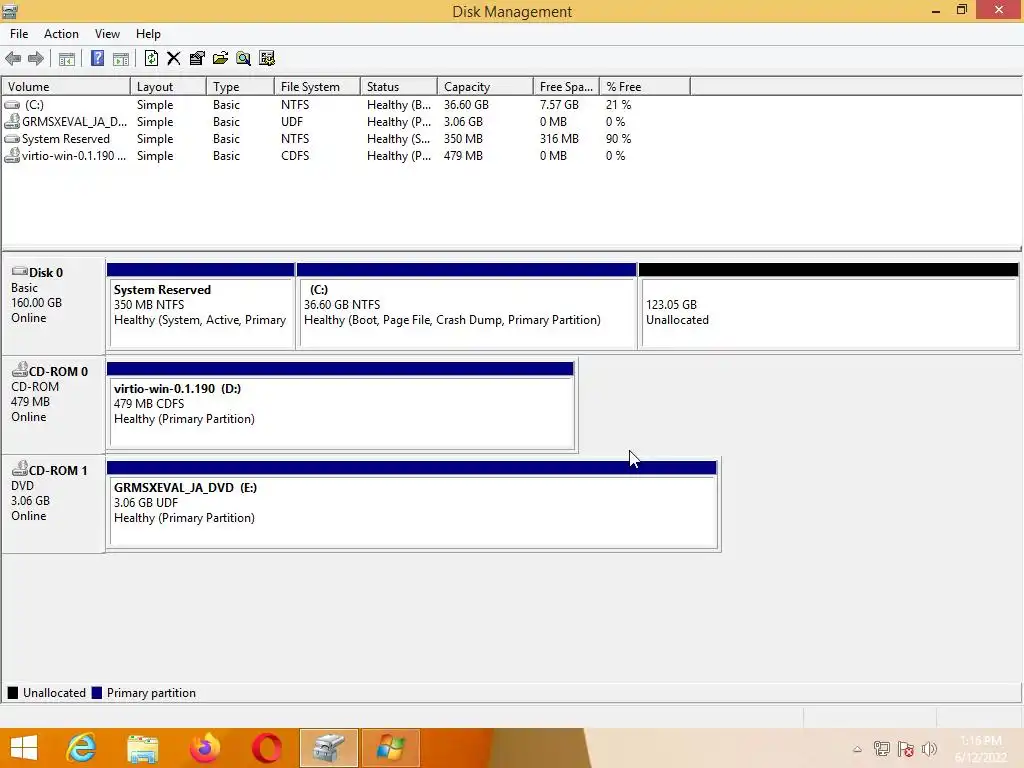Open the Action Center flag icon

click(x=906, y=749)
